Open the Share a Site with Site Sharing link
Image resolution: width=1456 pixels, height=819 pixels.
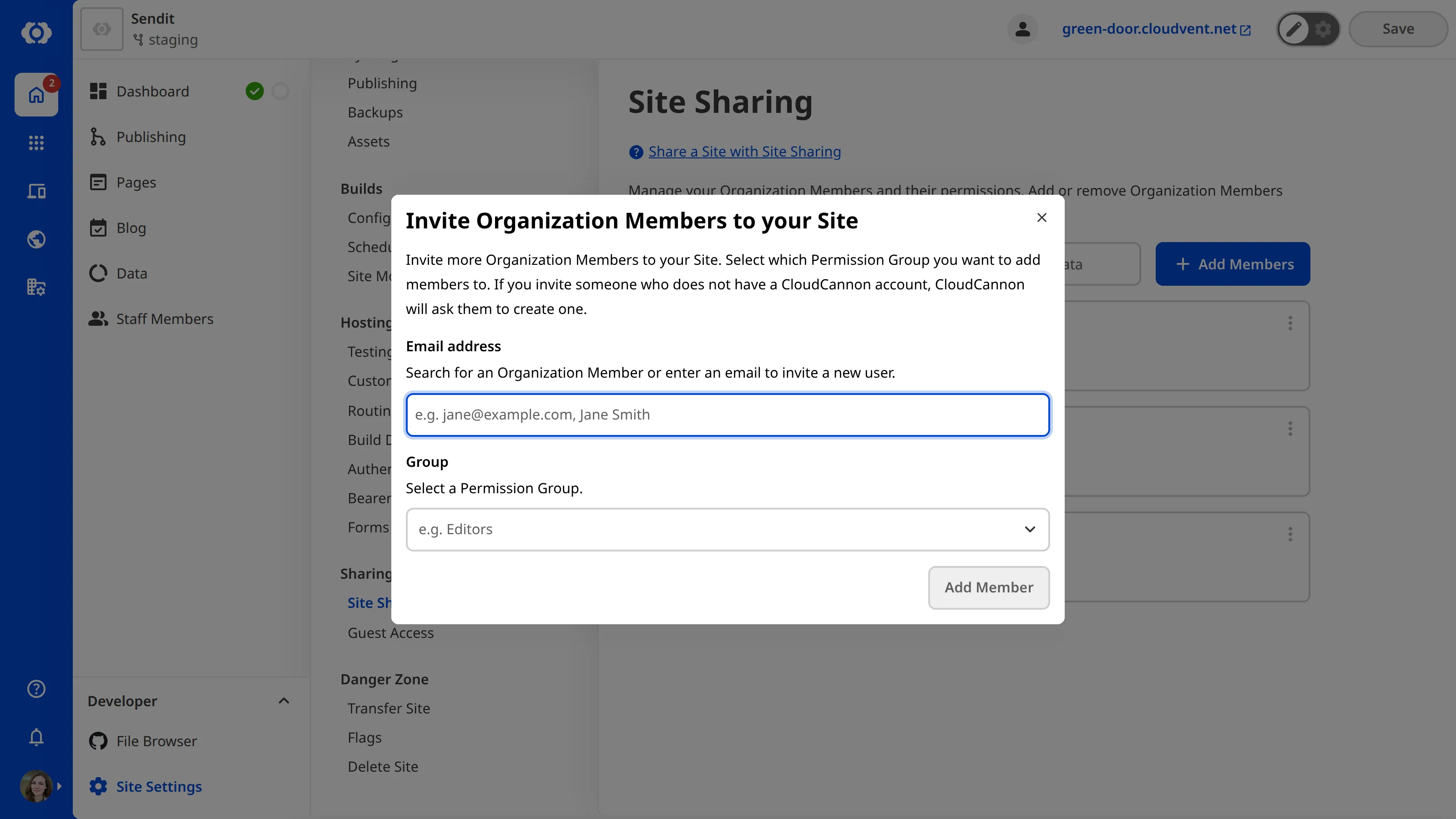744,152
